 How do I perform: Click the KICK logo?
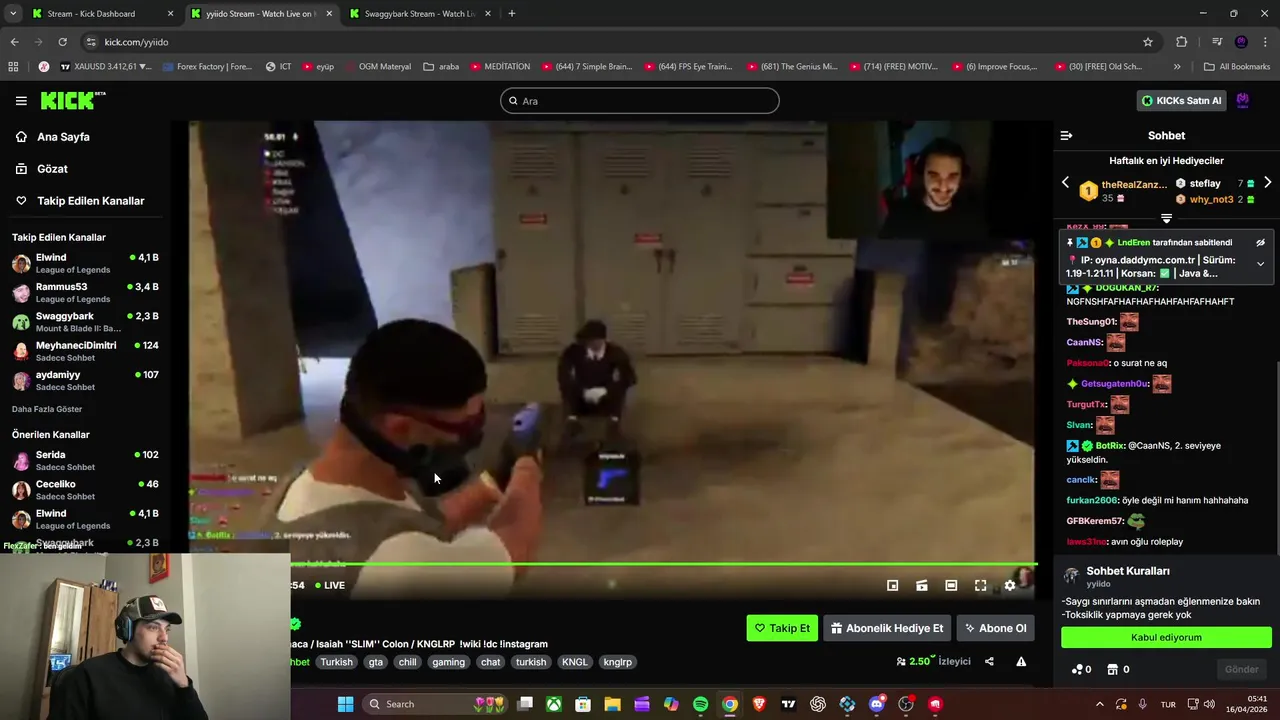point(73,100)
